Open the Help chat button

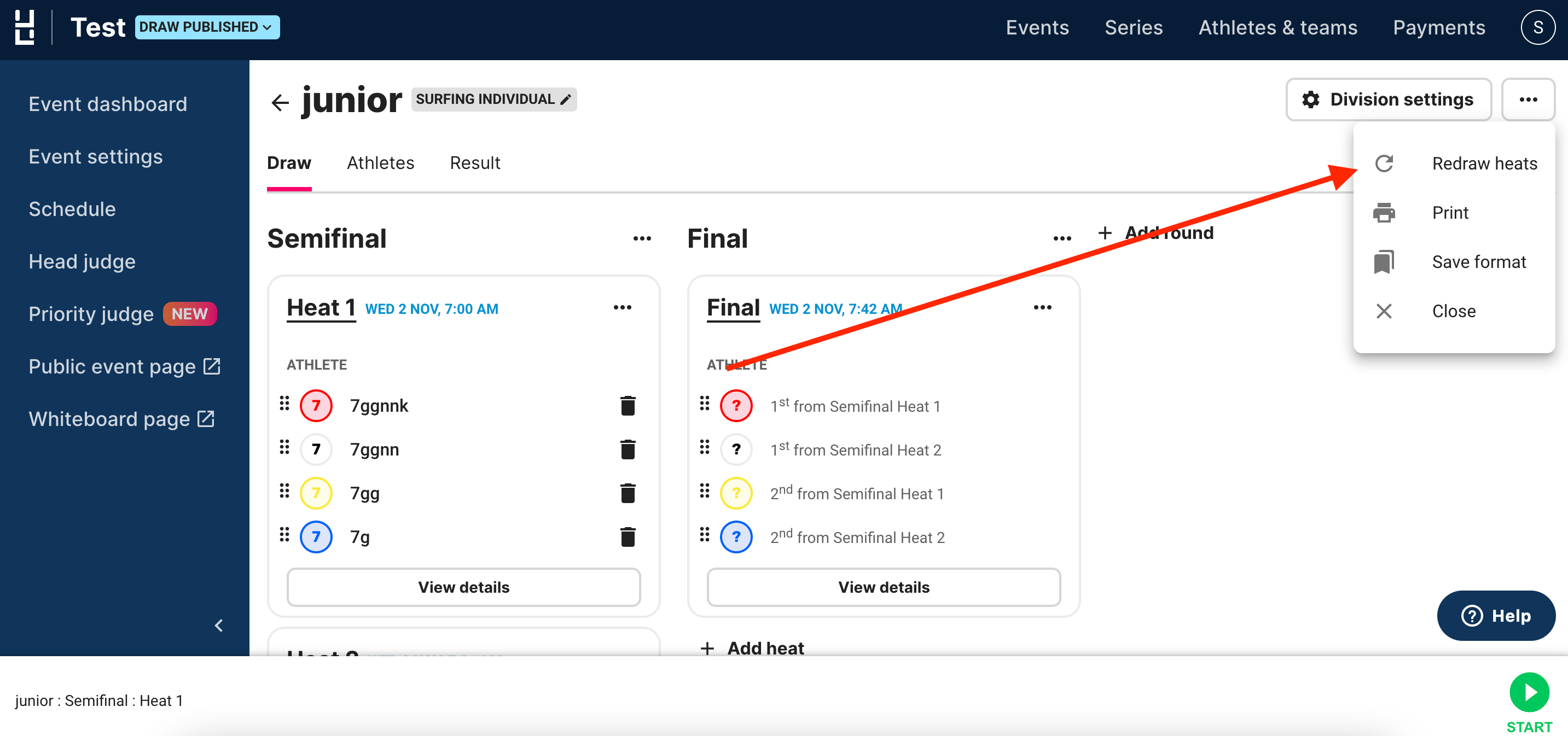[x=1496, y=616]
